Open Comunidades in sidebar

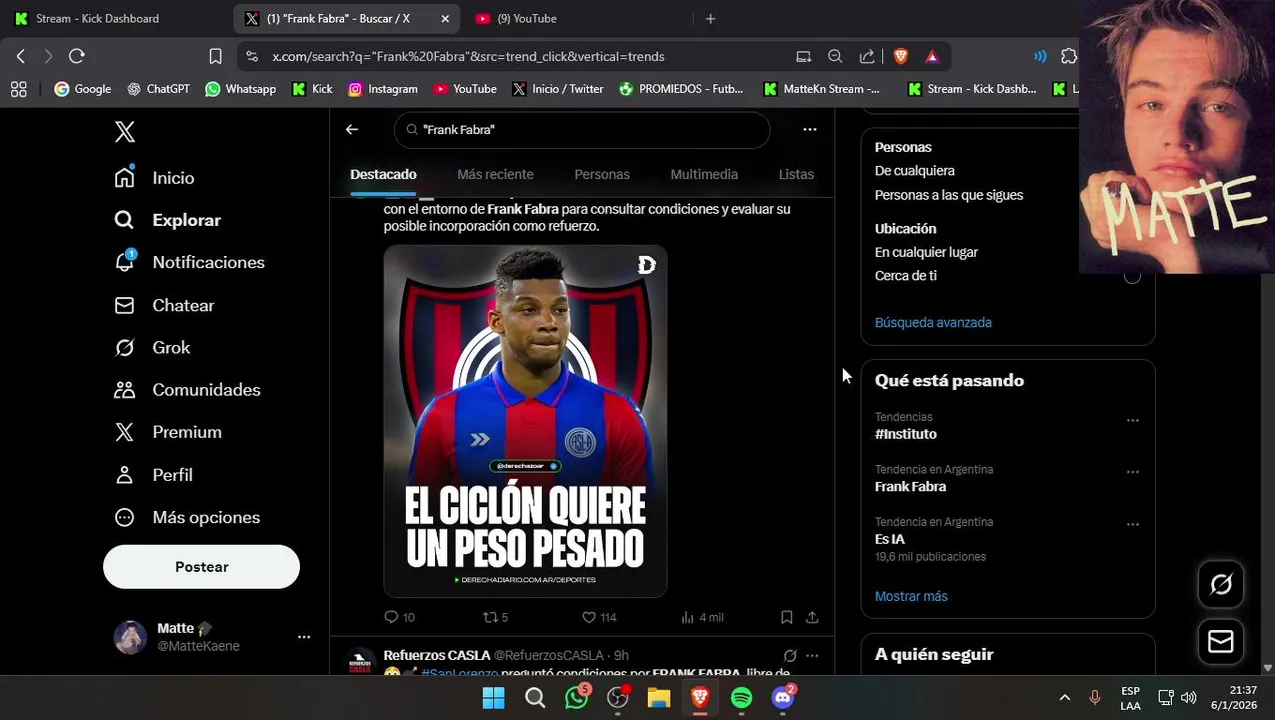pos(187,390)
